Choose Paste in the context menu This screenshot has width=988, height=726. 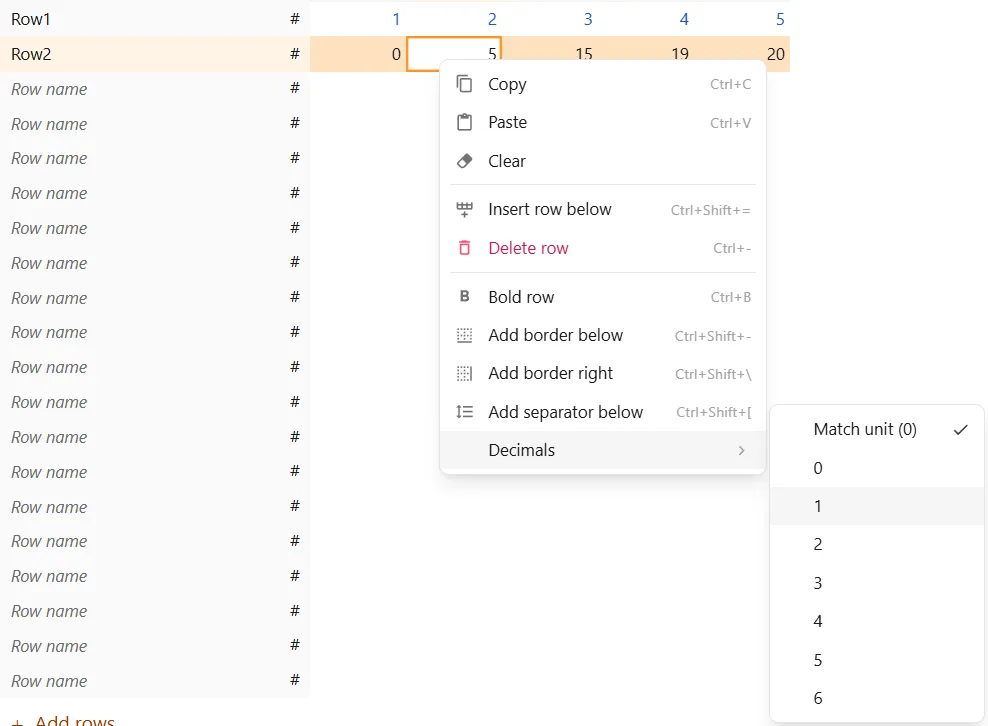click(603, 122)
